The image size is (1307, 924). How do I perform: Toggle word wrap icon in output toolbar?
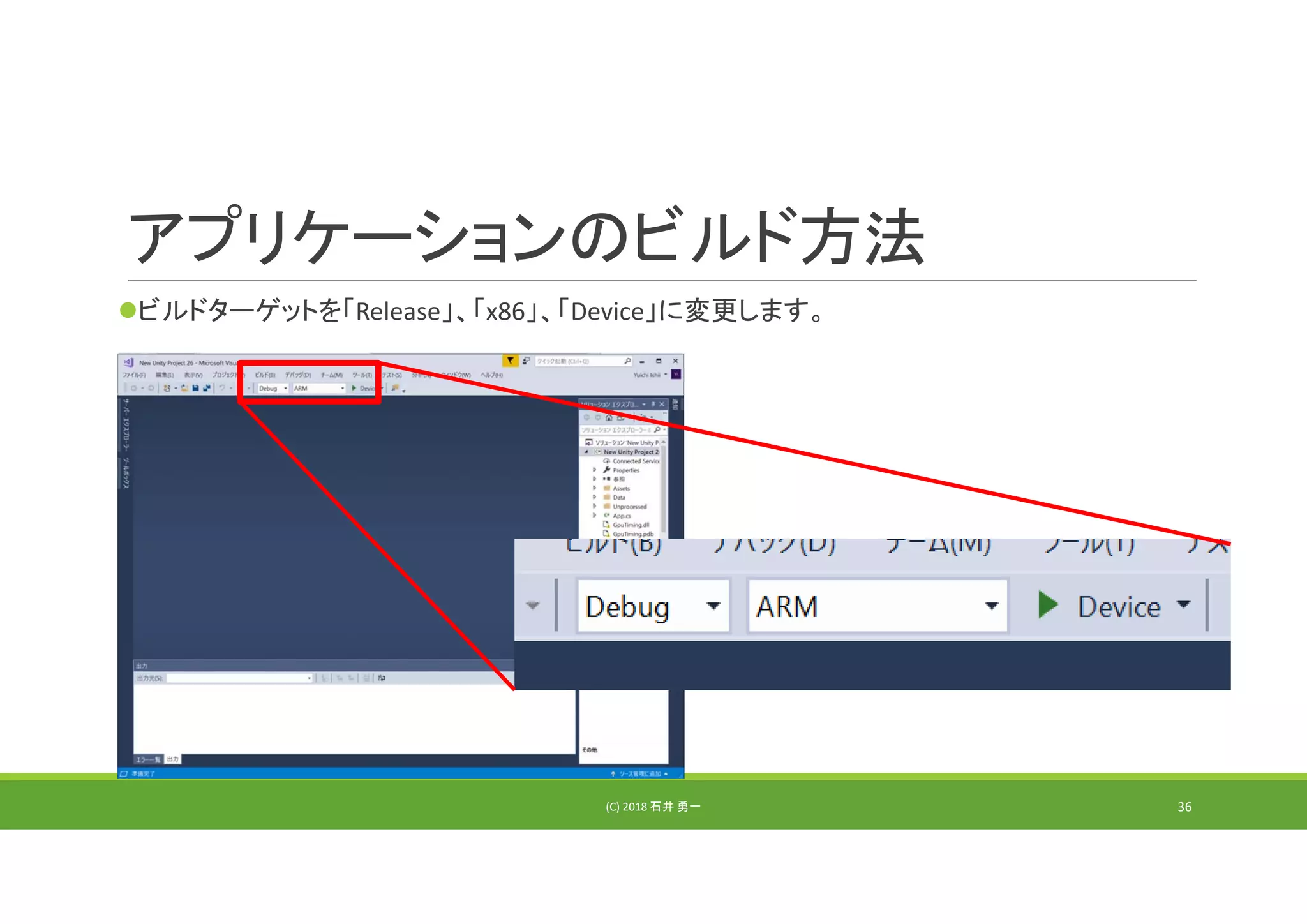[382, 678]
